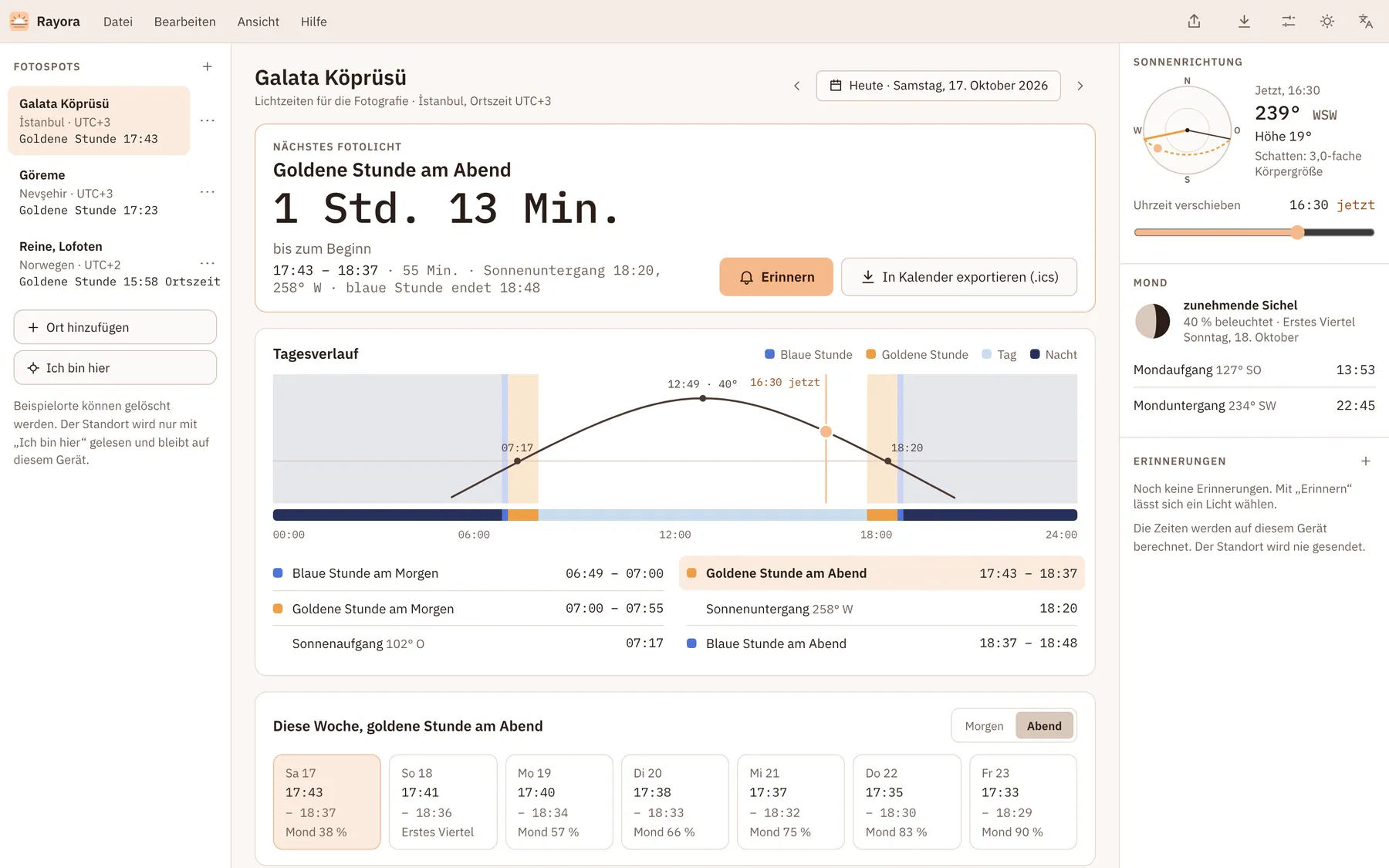Switch the weekly view to Morgen

tap(984, 726)
